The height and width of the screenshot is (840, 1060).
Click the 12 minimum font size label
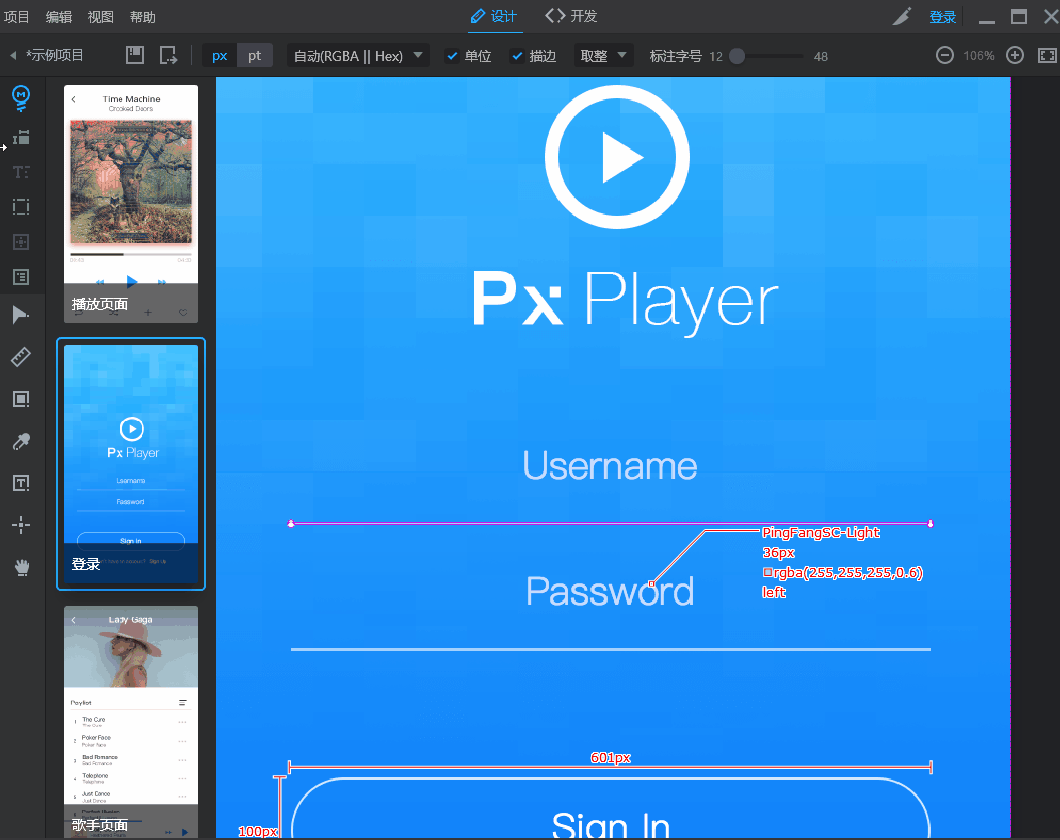716,56
